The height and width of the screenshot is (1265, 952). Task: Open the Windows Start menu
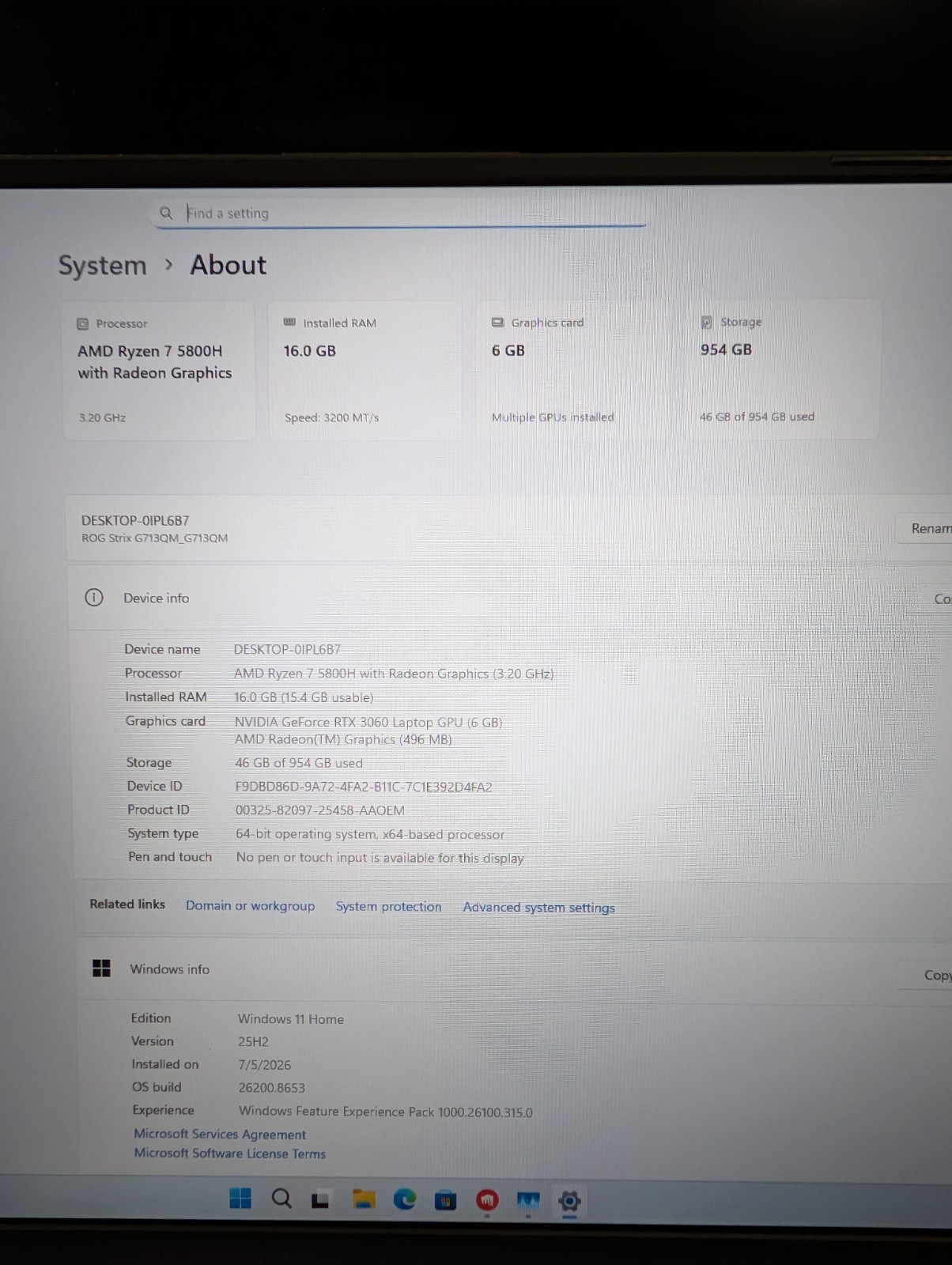(x=240, y=1199)
